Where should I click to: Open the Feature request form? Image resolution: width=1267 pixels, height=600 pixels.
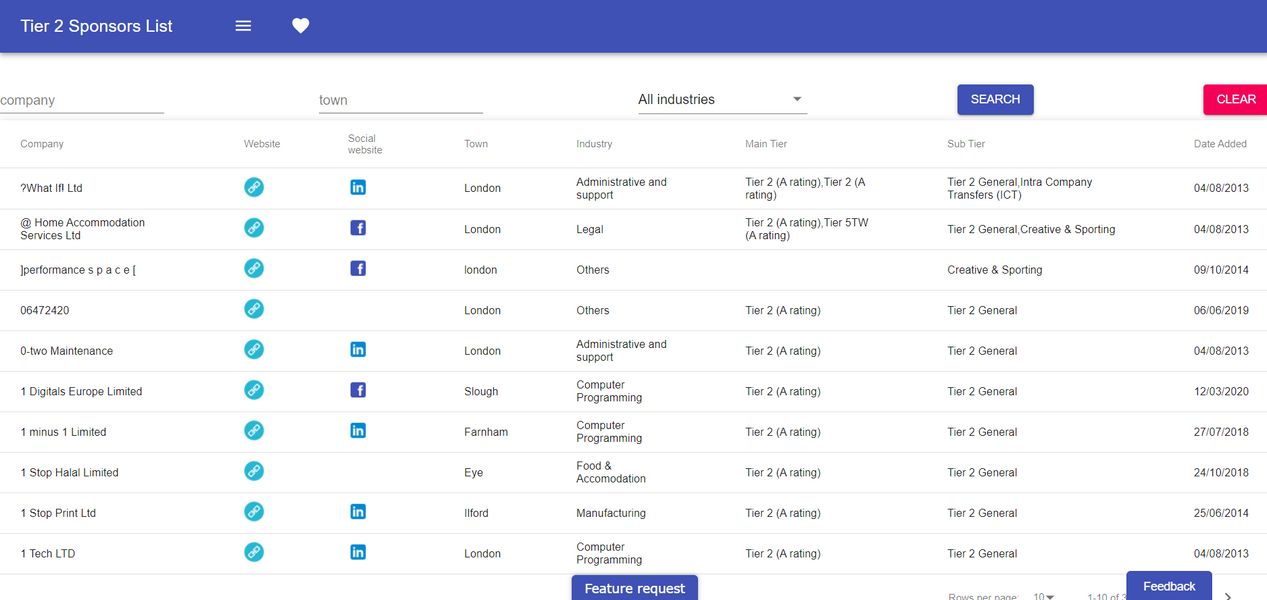634,588
